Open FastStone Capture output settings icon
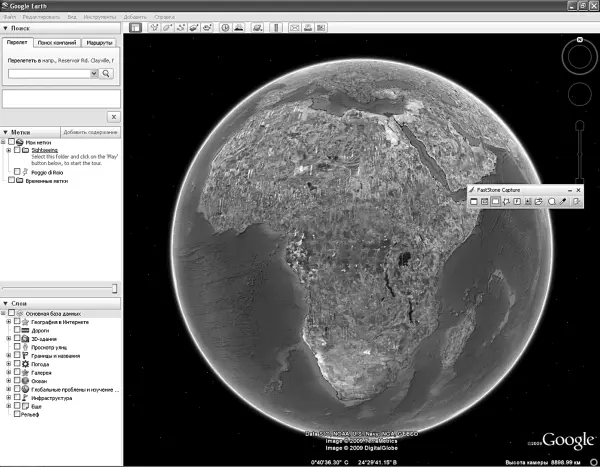The height and width of the screenshot is (467, 600). pos(576,201)
